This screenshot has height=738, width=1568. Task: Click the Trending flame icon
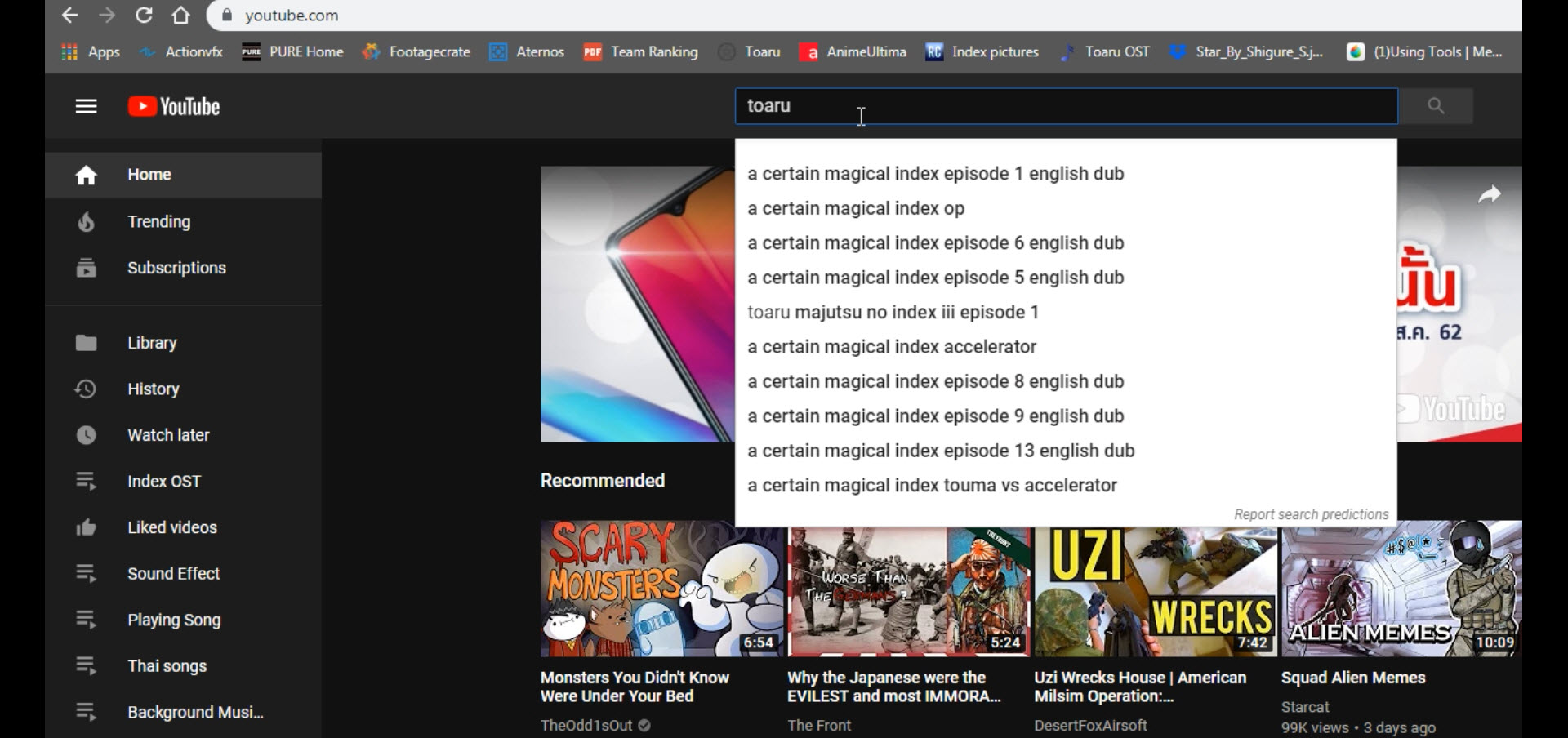tap(86, 221)
